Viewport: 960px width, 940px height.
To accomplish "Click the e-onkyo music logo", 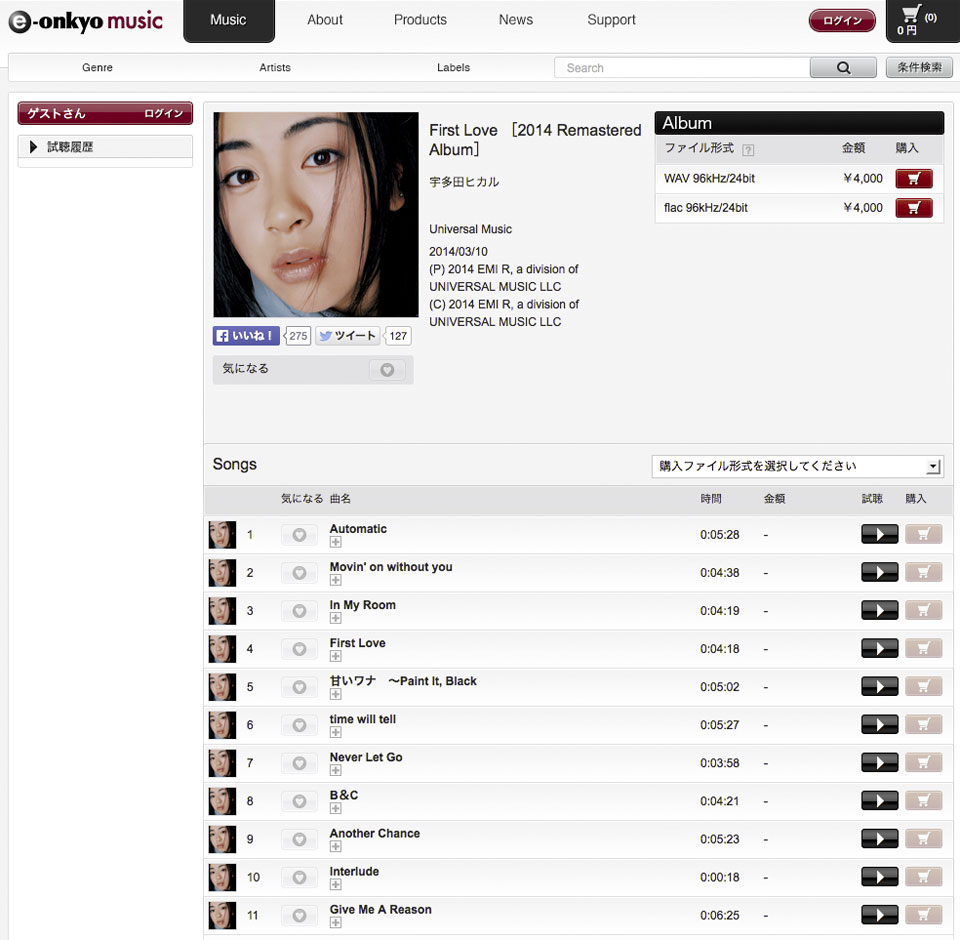I will click(86, 21).
